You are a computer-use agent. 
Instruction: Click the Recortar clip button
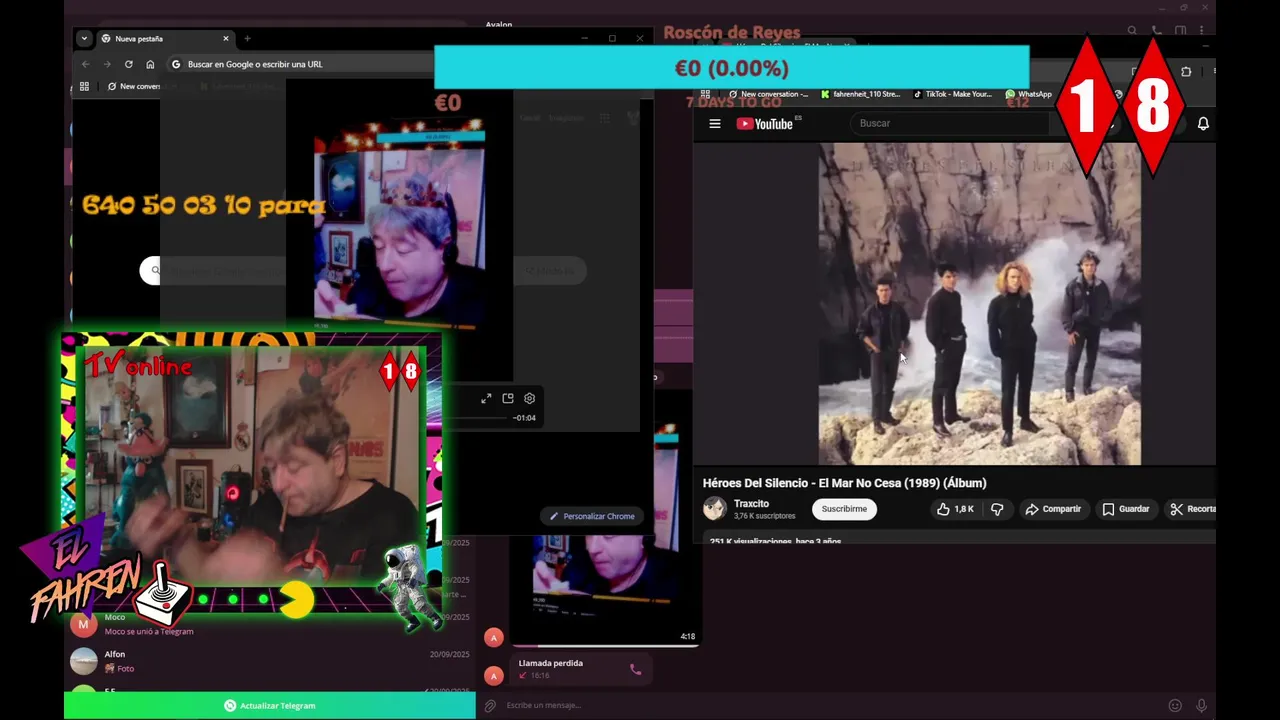tap(1192, 509)
